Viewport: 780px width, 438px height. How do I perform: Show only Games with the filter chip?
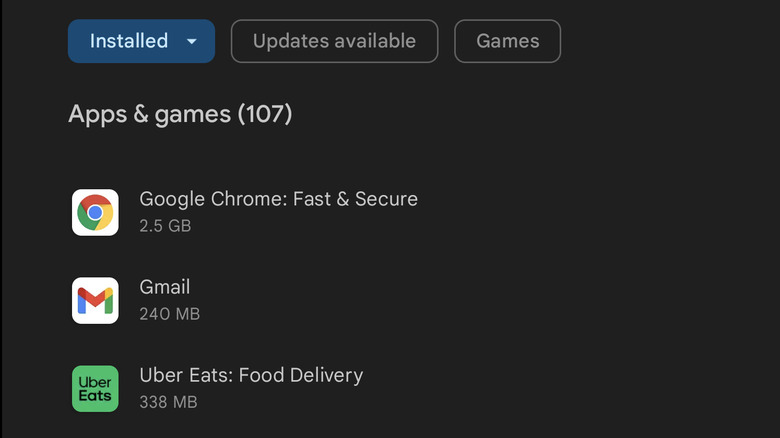click(507, 41)
